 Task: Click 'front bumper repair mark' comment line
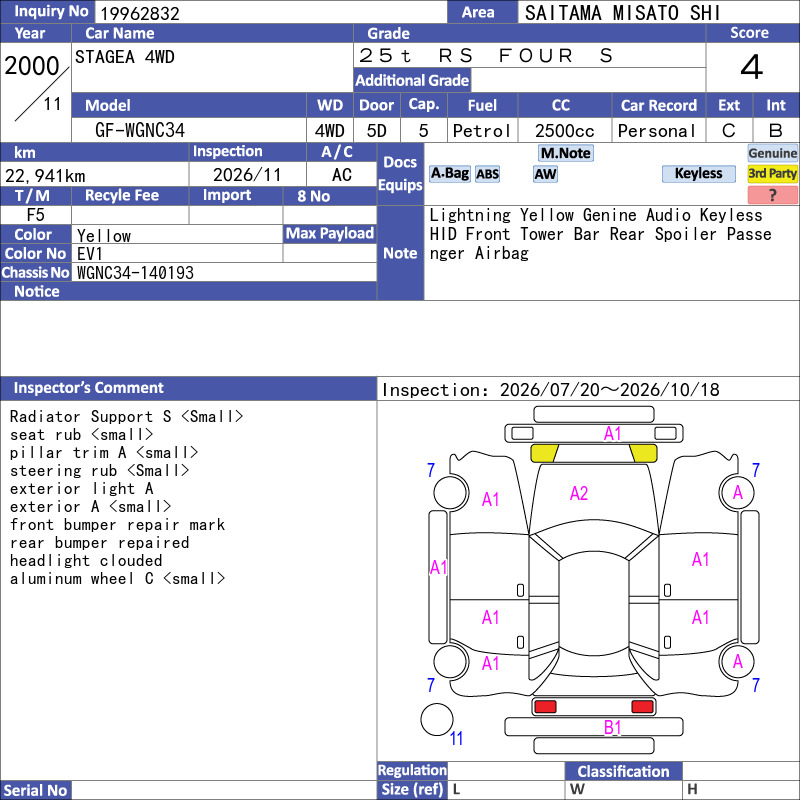tap(117, 524)
